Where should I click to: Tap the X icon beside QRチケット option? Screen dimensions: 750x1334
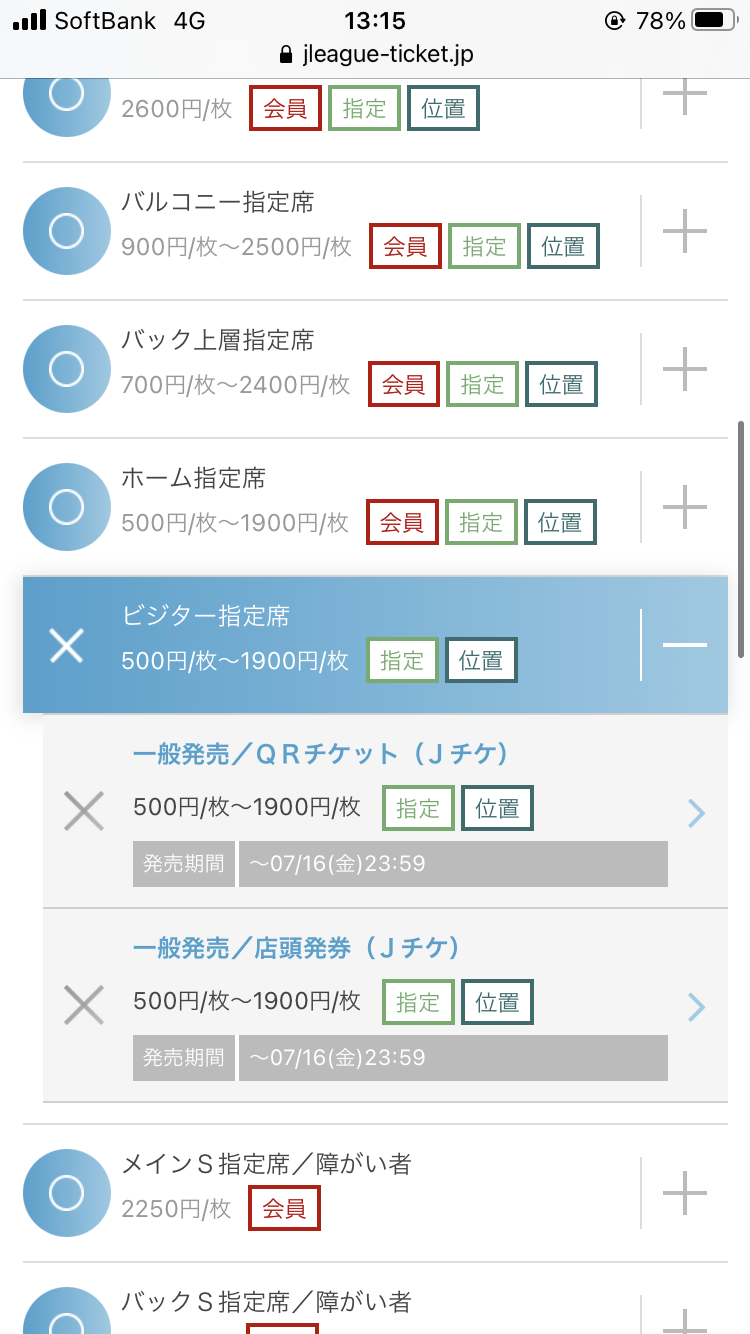pos(84,811)
